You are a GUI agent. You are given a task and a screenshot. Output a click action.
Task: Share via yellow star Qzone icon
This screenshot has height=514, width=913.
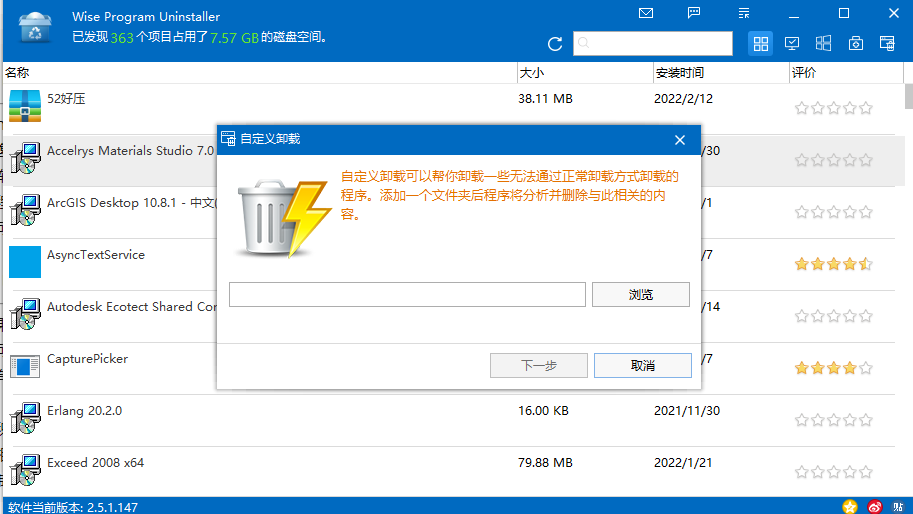(850, 506)
